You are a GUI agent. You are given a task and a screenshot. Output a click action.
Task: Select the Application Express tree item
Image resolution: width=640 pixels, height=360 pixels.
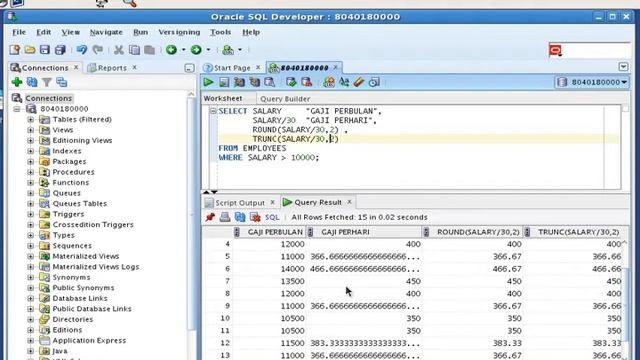(89, 340)
